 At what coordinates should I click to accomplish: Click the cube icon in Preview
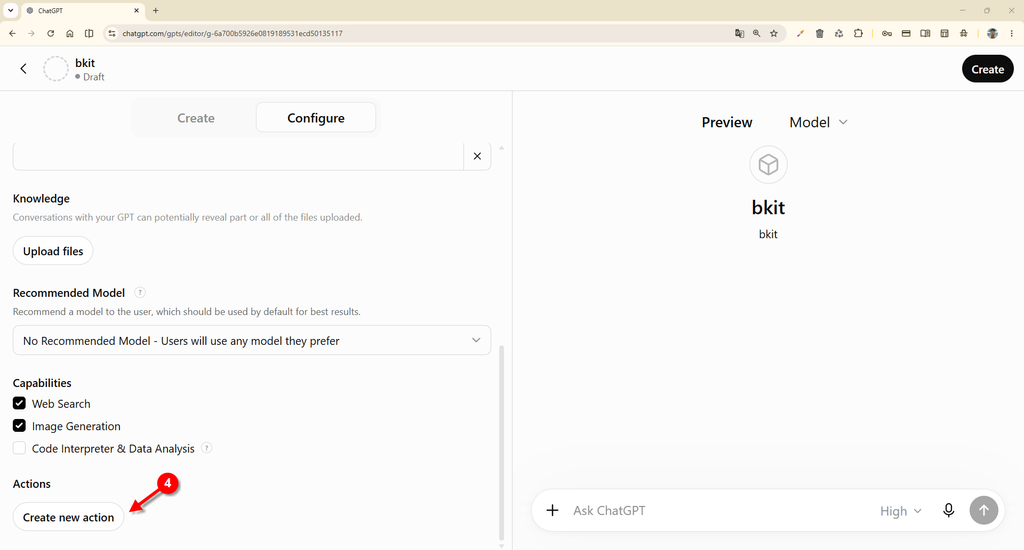coord(768,165)
